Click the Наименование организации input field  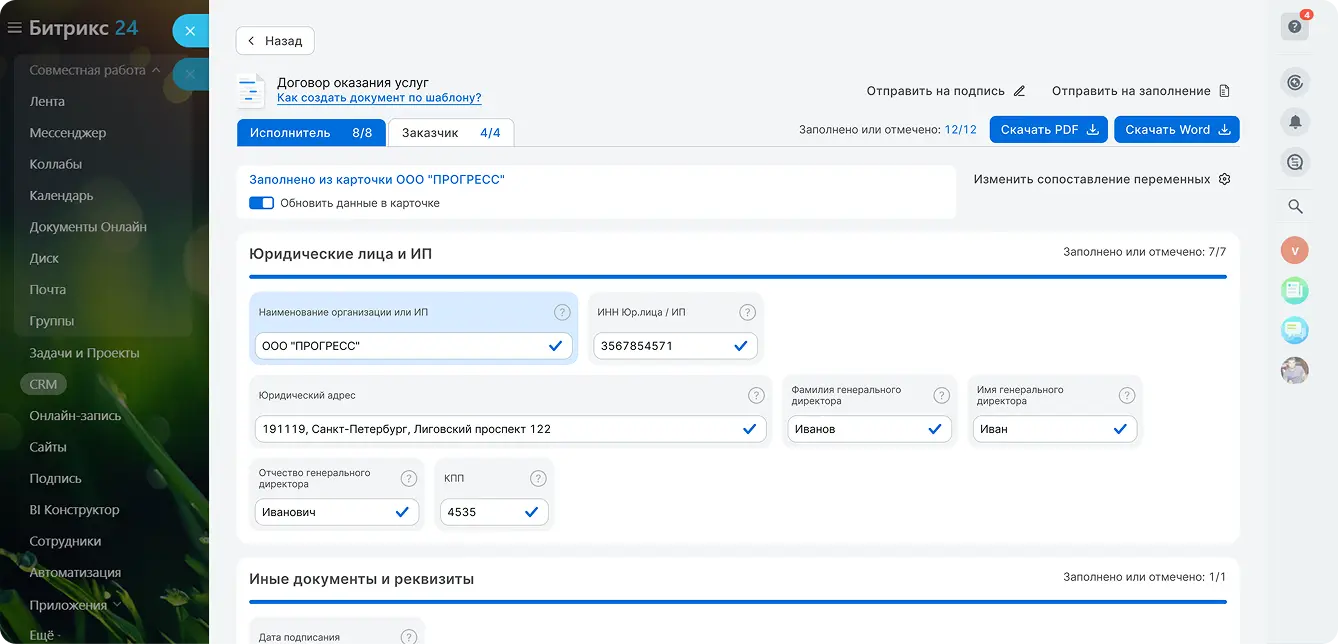(400, 346)
